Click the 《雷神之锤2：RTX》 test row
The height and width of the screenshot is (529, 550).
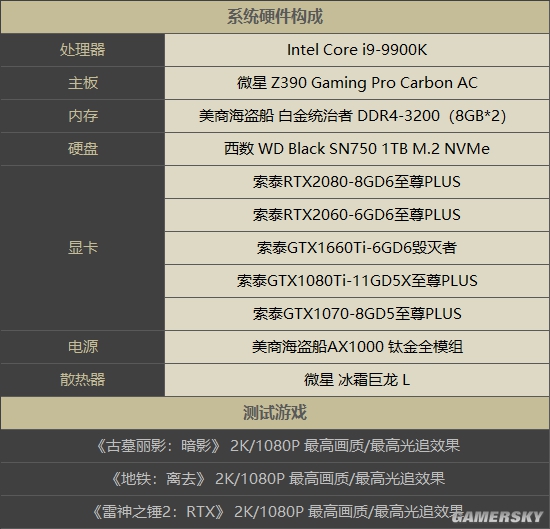(x=275, y=512)
